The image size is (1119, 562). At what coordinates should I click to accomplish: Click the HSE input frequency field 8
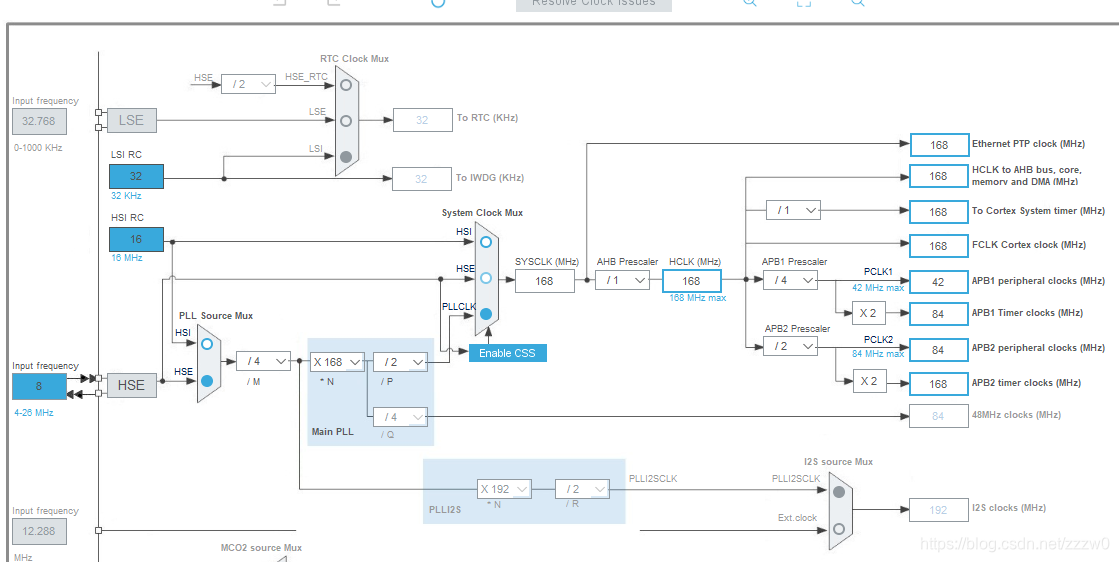pos(39,386)
